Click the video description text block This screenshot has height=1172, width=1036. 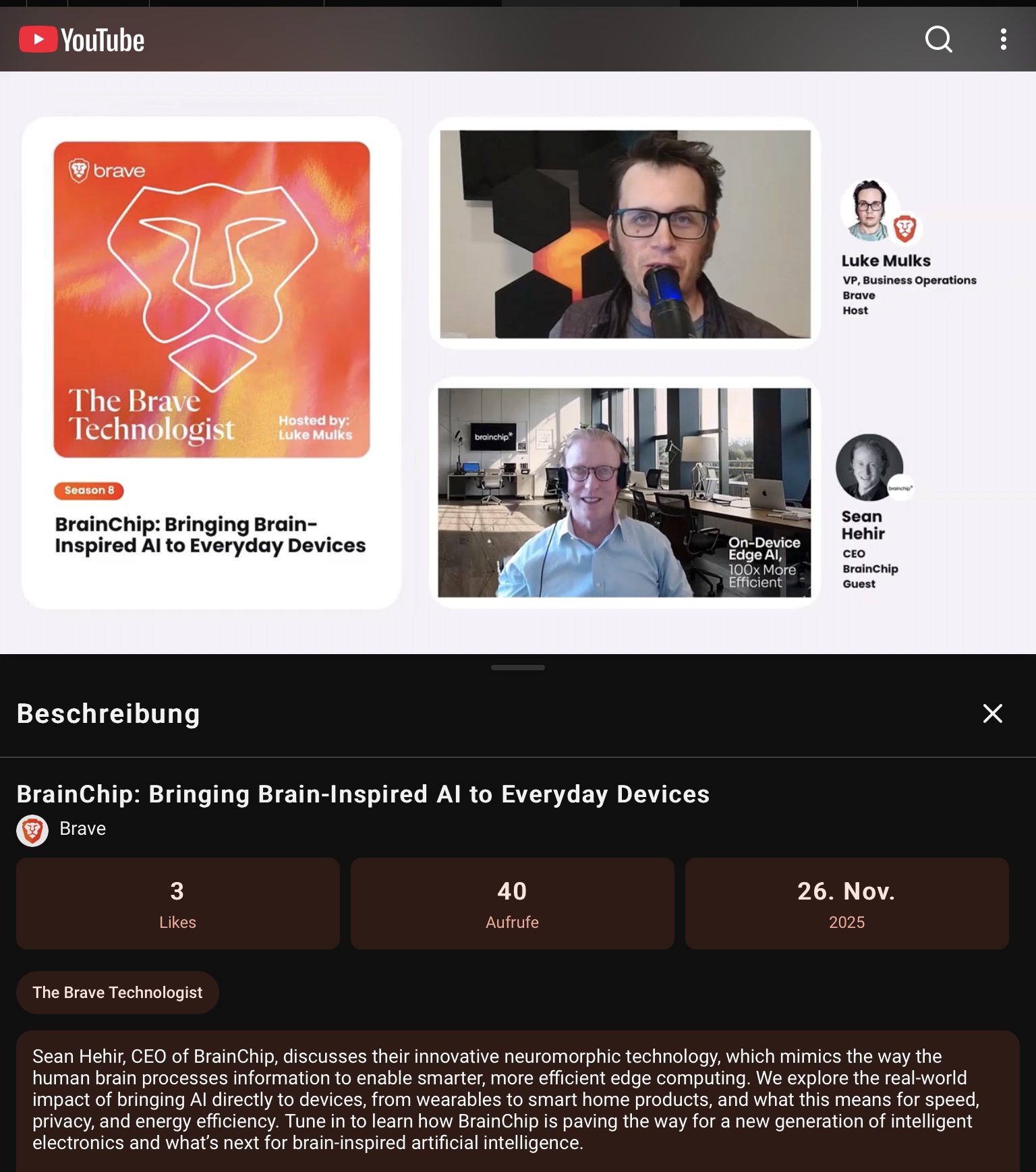pyautogui.click(x=518, y=1099)
